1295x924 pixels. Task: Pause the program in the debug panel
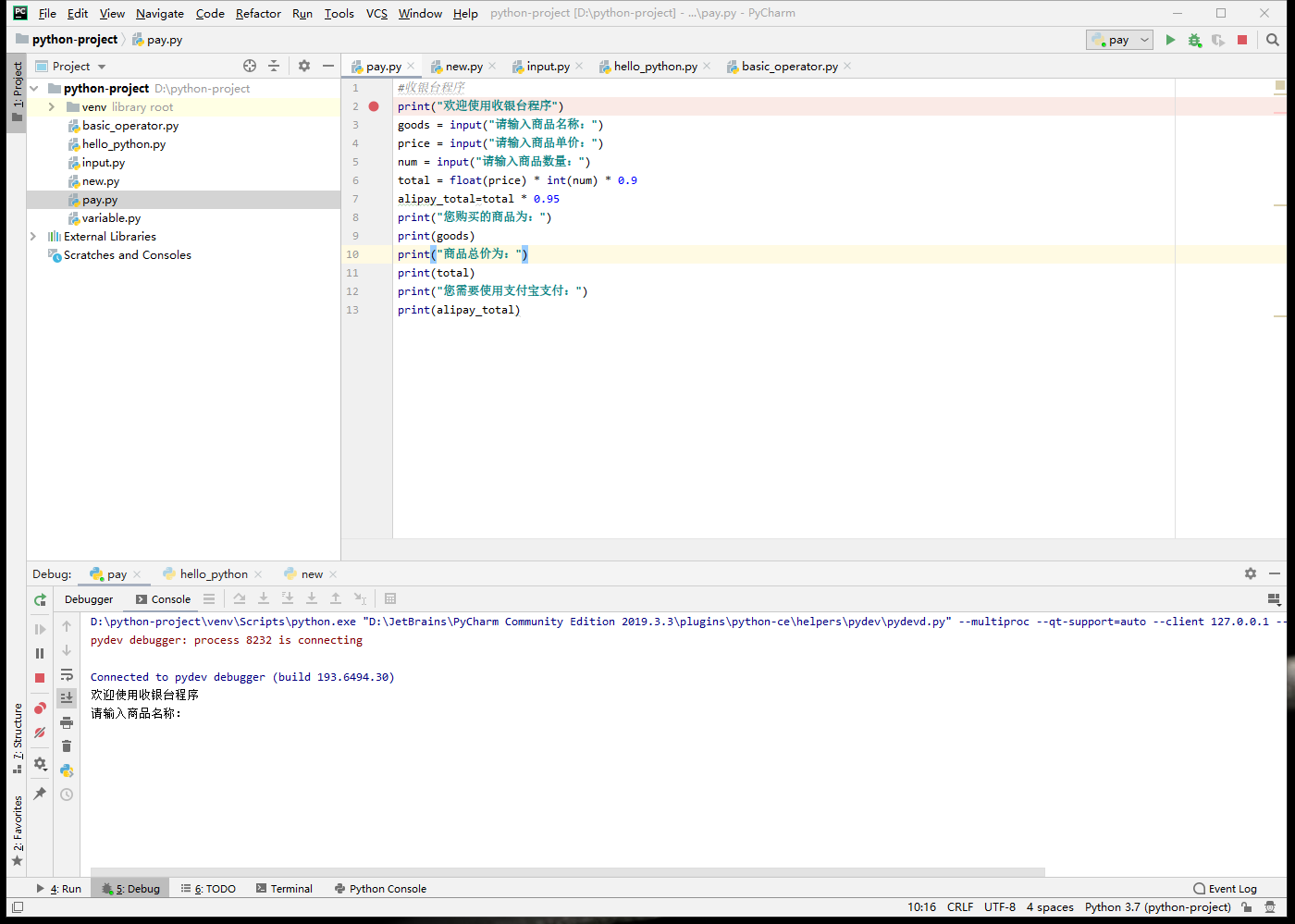[x=40, y=653]
